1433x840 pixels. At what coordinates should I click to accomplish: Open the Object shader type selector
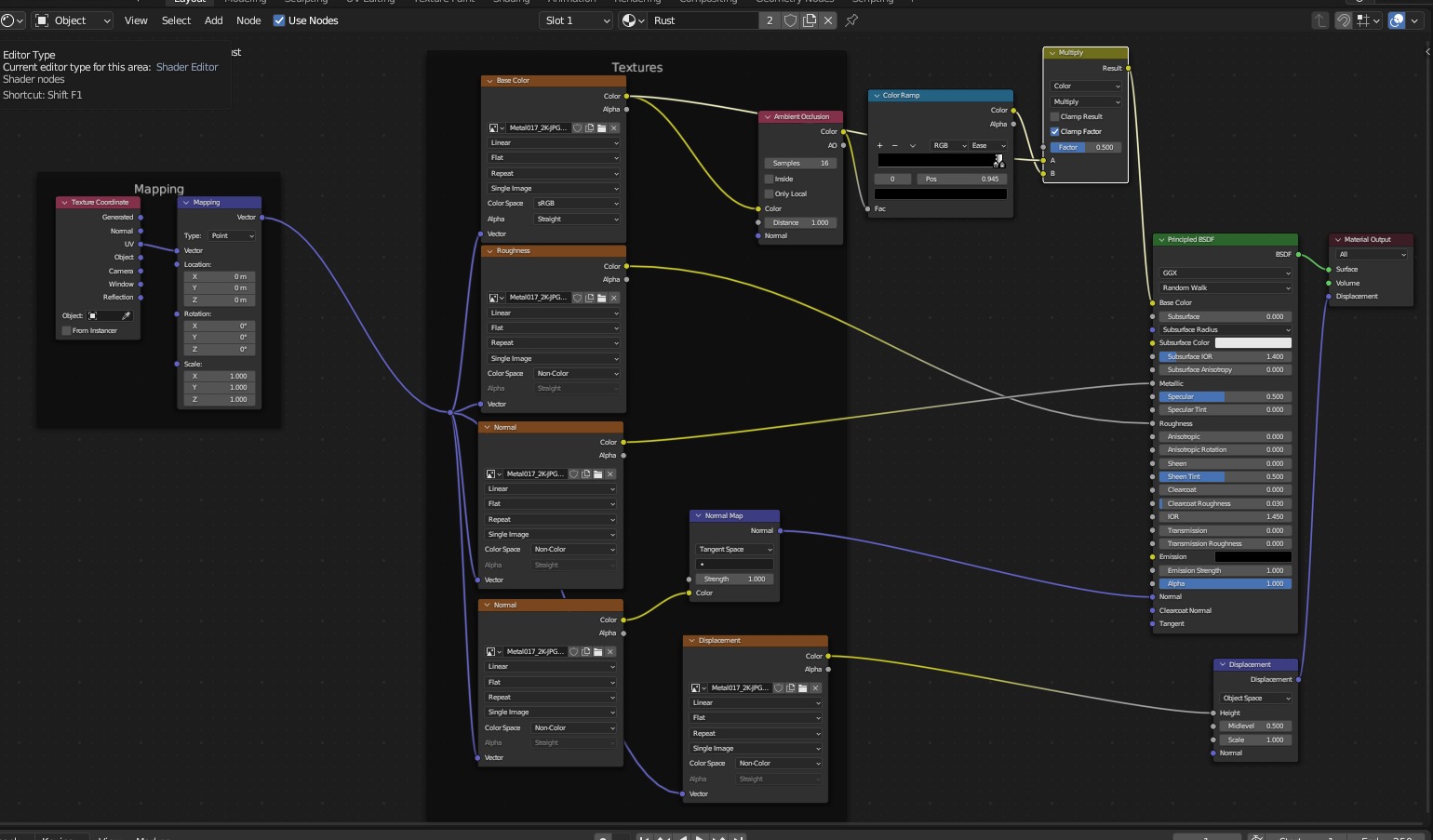[73, 20]
